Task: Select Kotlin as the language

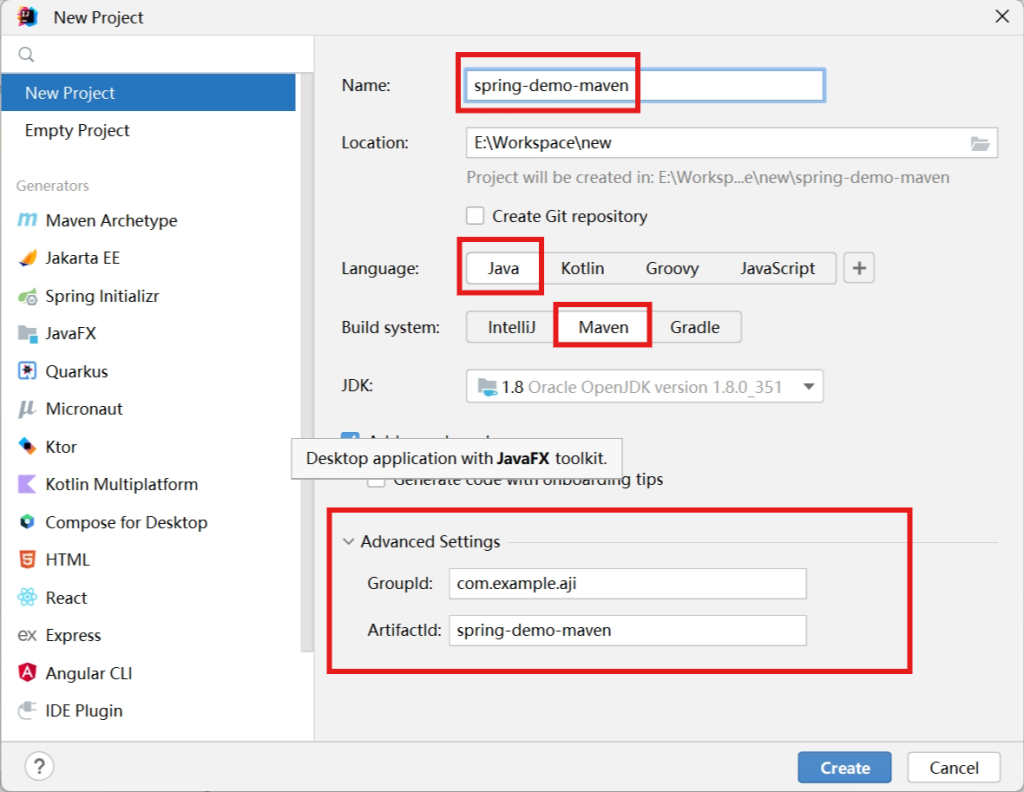Action: coord(583,268)
